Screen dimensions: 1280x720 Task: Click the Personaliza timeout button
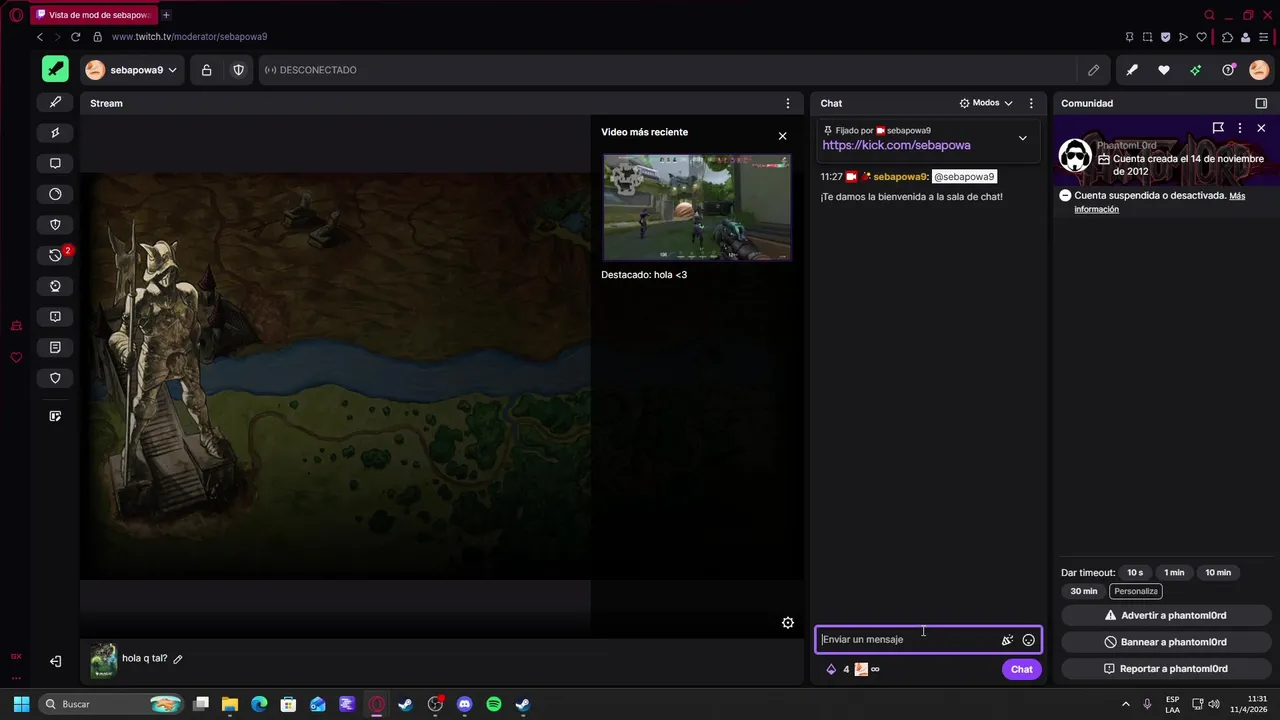click(1136, 591)
